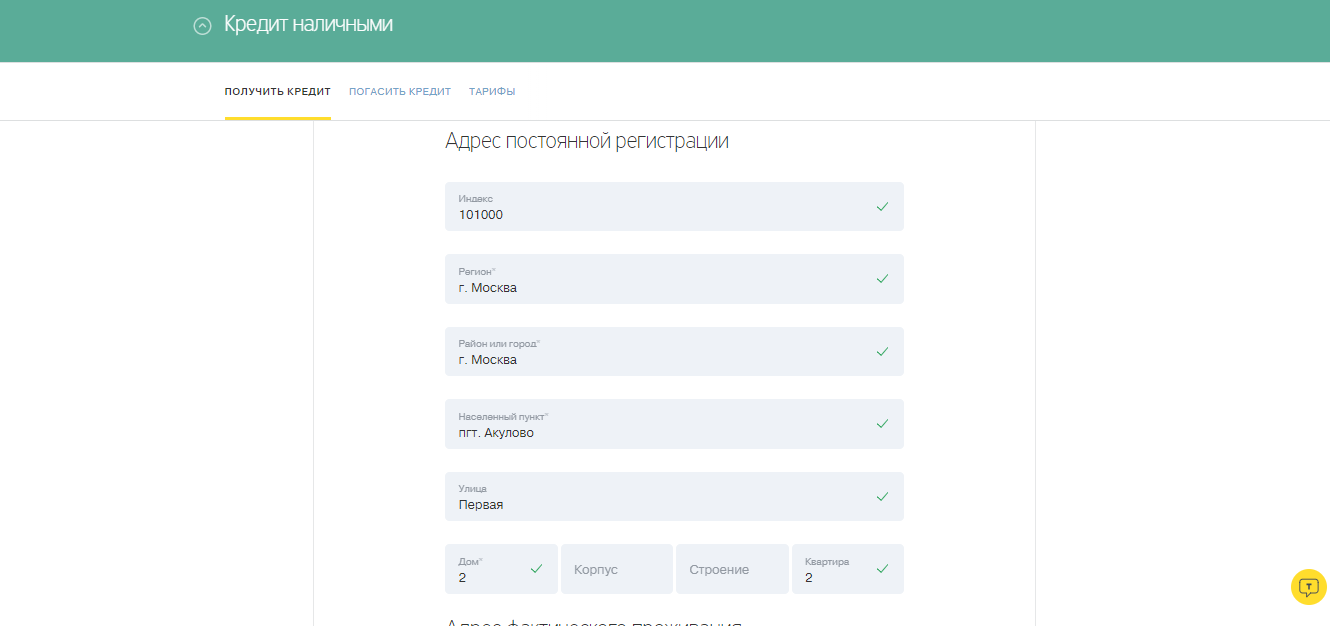Click the empty Строение field

tap(731, 568)
